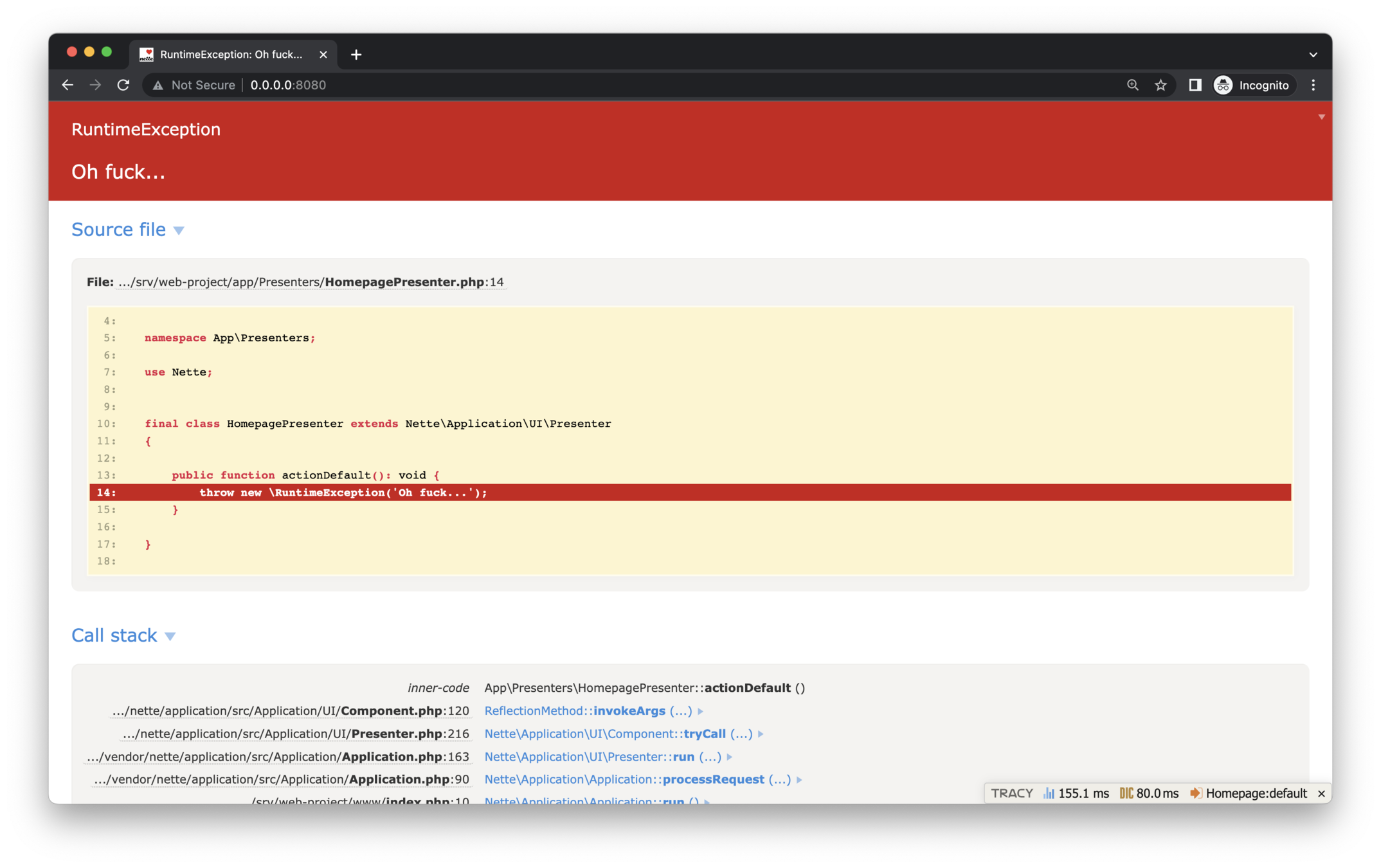Open Tracy DIC 80.0 ms panel

(1149, 793)
